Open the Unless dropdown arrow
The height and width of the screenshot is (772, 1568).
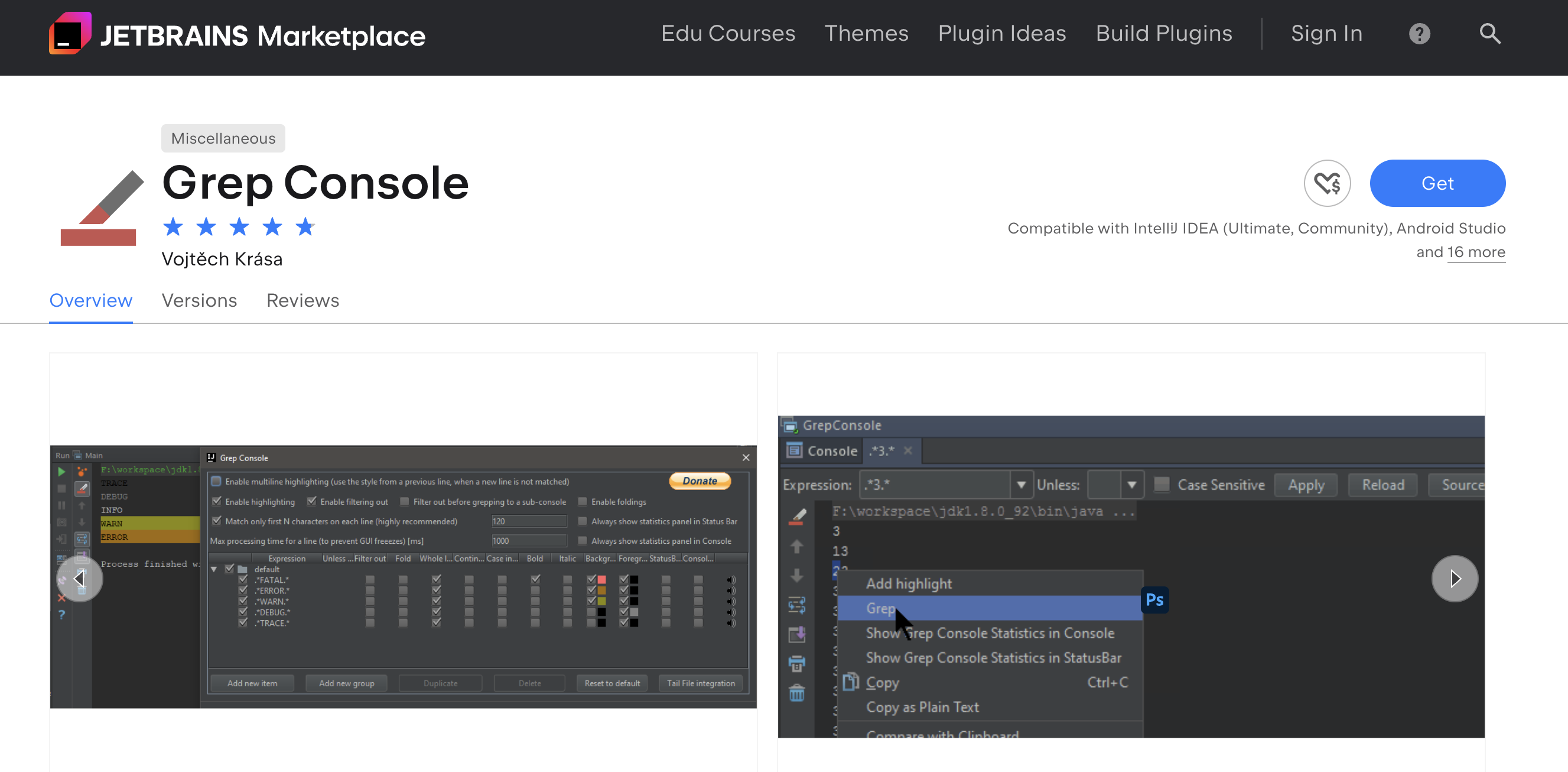(x=1131, y=485)
